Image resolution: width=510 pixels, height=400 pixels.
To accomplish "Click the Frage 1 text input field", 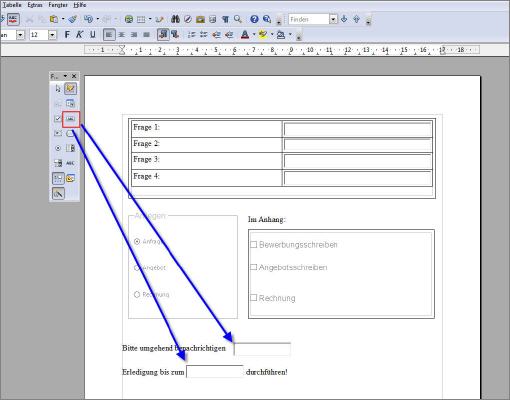I will point(357,129).
